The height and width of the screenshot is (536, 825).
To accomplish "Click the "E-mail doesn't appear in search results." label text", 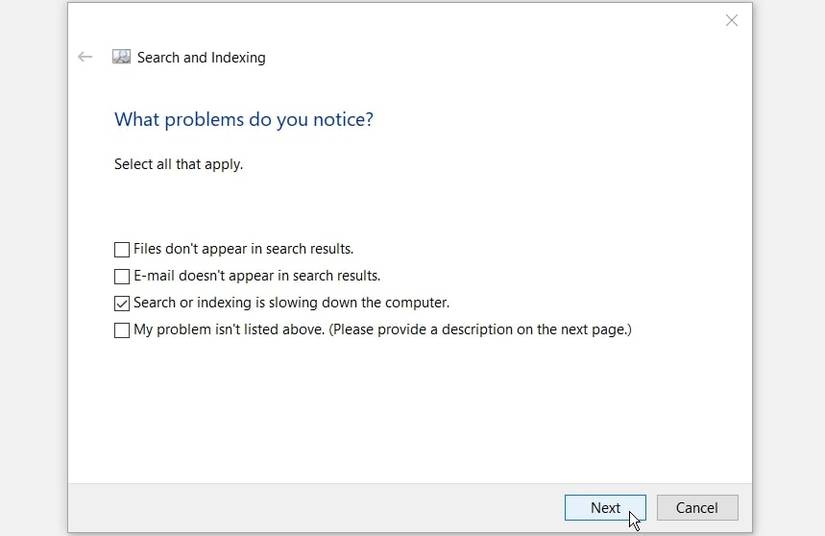I will pyautogui.click(x=257, y=276).
